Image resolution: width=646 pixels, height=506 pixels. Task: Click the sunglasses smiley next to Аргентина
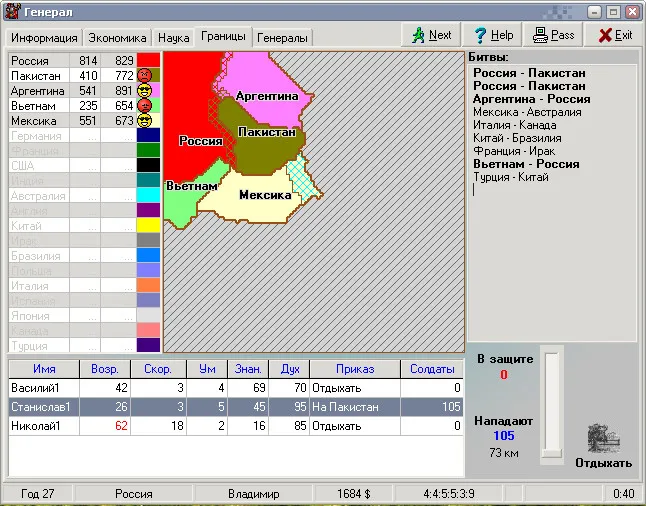[145, 90]
